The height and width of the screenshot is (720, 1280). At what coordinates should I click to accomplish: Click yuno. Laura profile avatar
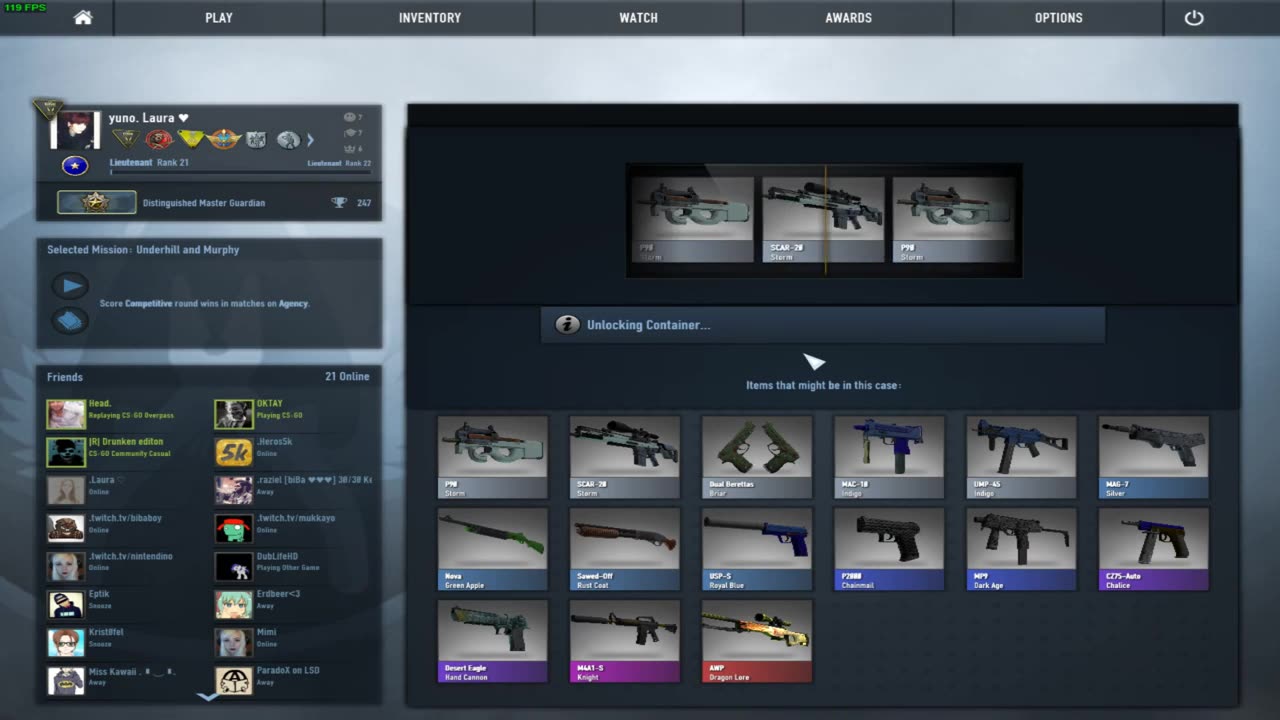75,130
